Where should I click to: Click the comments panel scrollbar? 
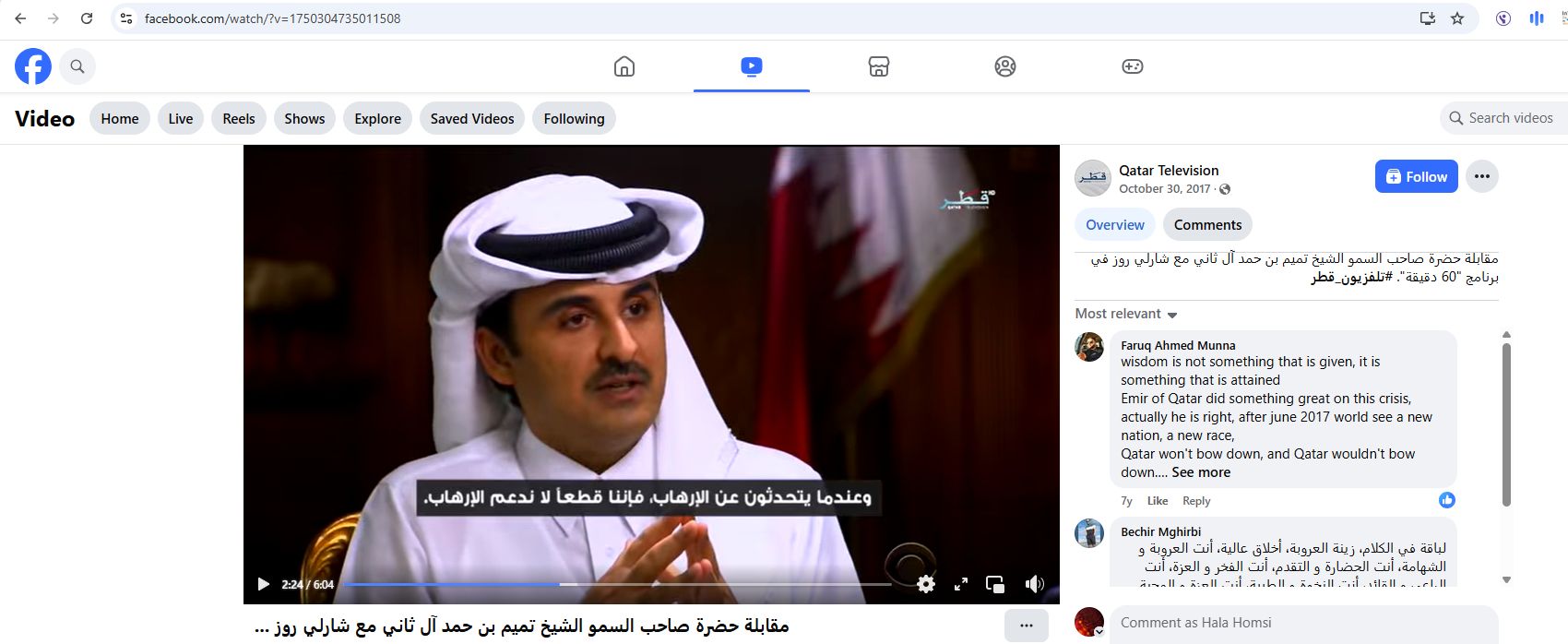point(1506,424)
